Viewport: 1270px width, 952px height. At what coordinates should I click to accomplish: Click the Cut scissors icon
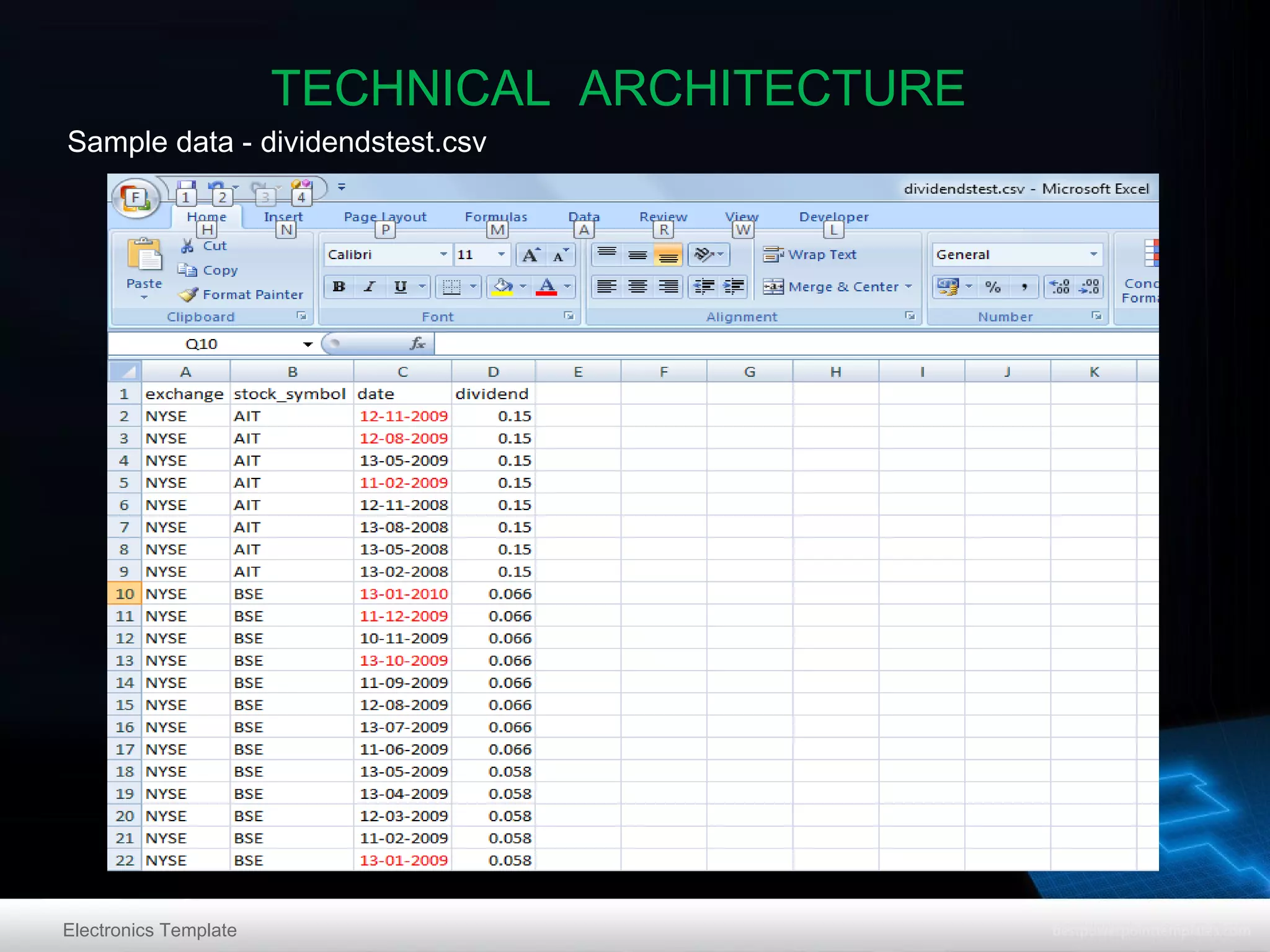(187, 246)
